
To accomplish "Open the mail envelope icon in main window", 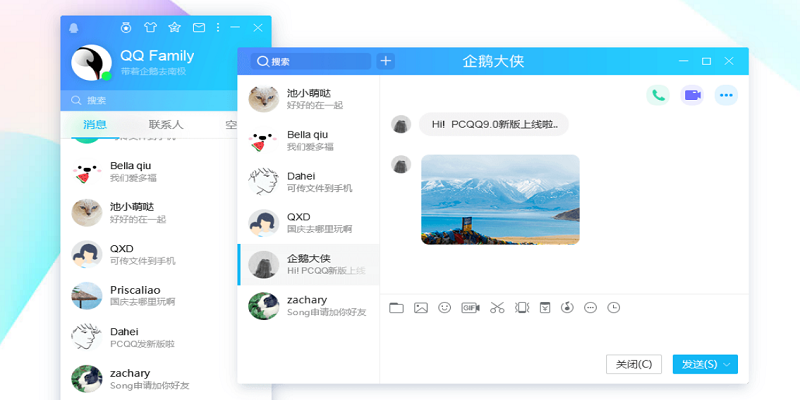I will pos(199,28).
